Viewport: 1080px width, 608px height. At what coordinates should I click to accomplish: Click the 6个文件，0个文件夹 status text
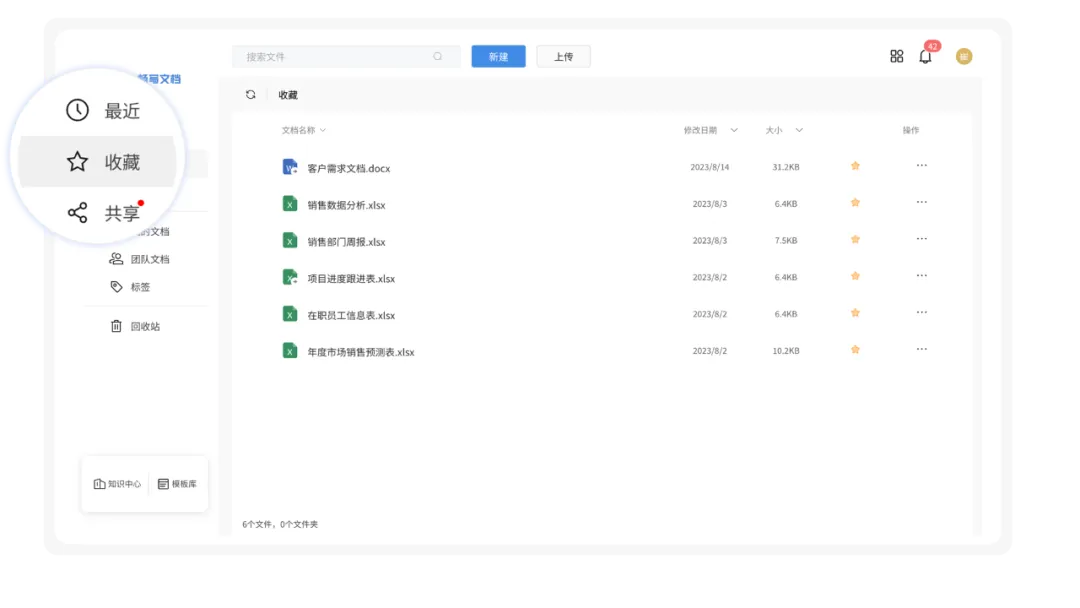click(280, 525)
